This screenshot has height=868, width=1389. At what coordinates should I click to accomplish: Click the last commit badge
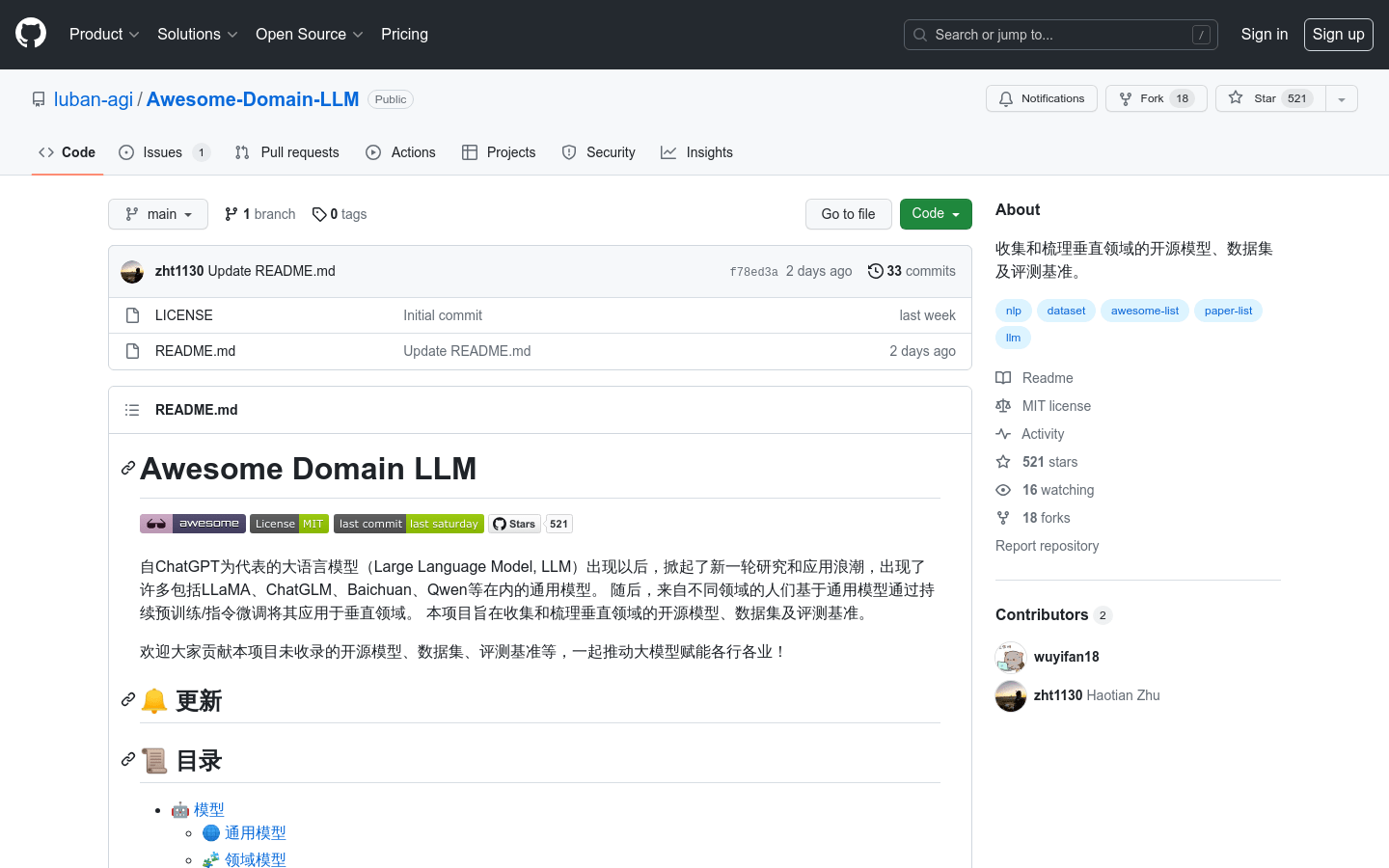point(409,524)
